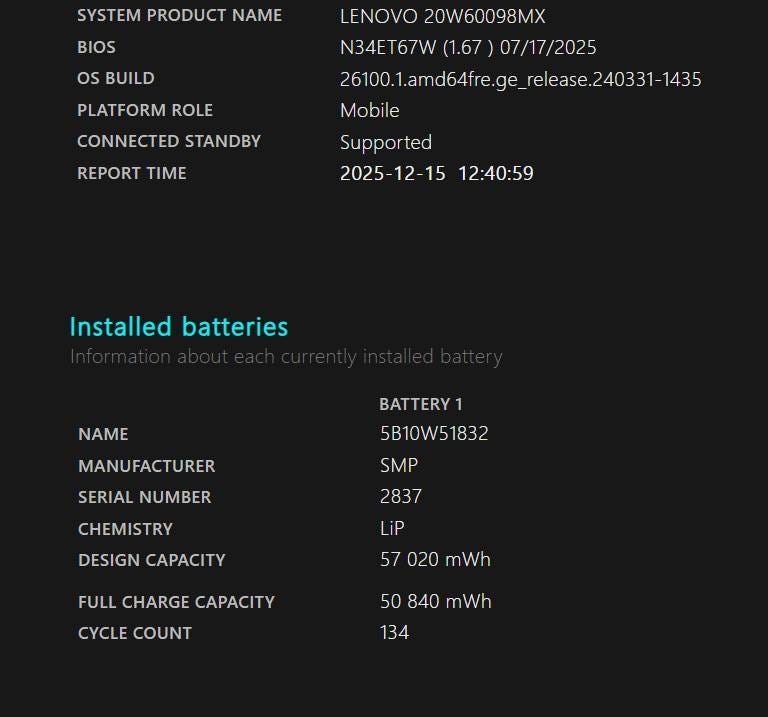Select the report time value 2025-12-15 12:40:59
768x717 pixels.
tap(436, 173)
